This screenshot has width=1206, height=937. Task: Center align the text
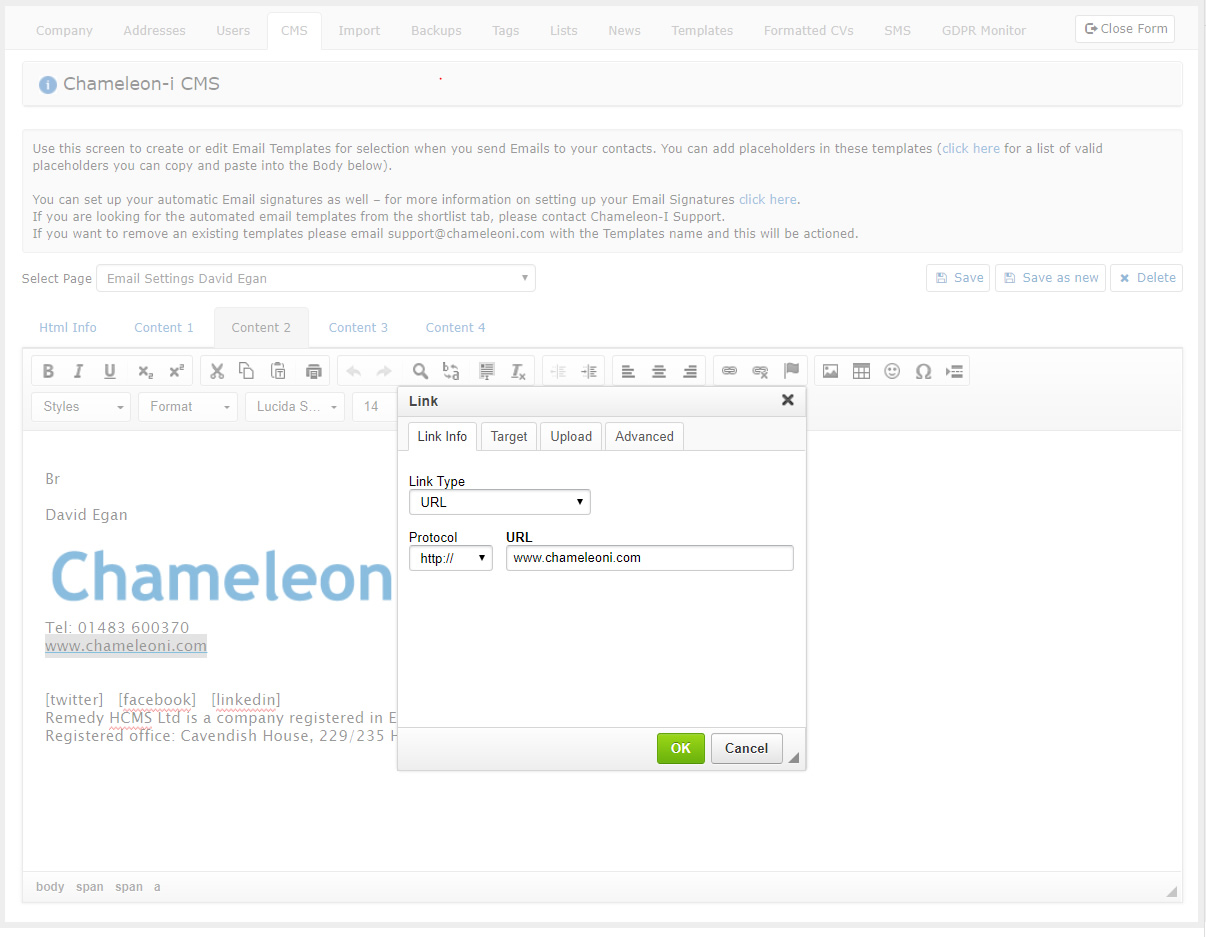[659, 371]
